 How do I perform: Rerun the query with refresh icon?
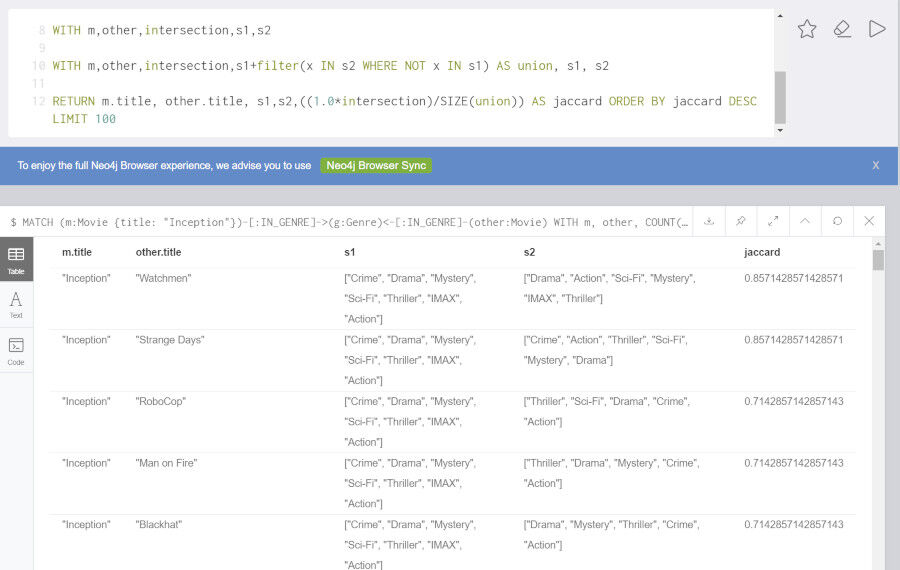click(x=837, y=221)
